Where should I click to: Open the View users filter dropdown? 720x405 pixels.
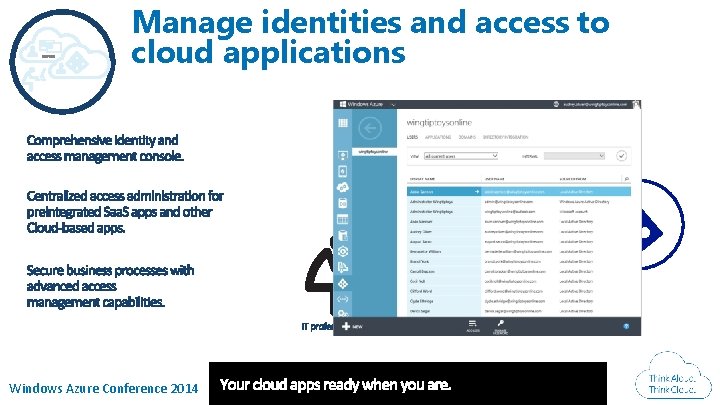pyautogui.click(x=461, y=156)
